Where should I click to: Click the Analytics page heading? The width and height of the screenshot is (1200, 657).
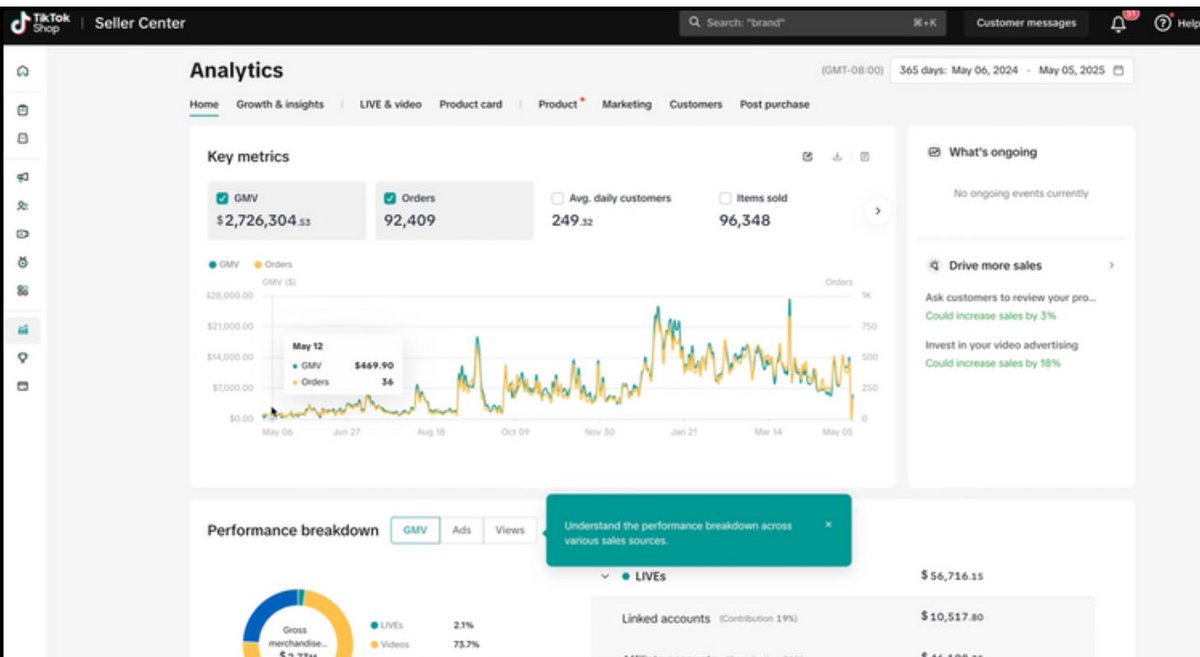click(236, 70)
